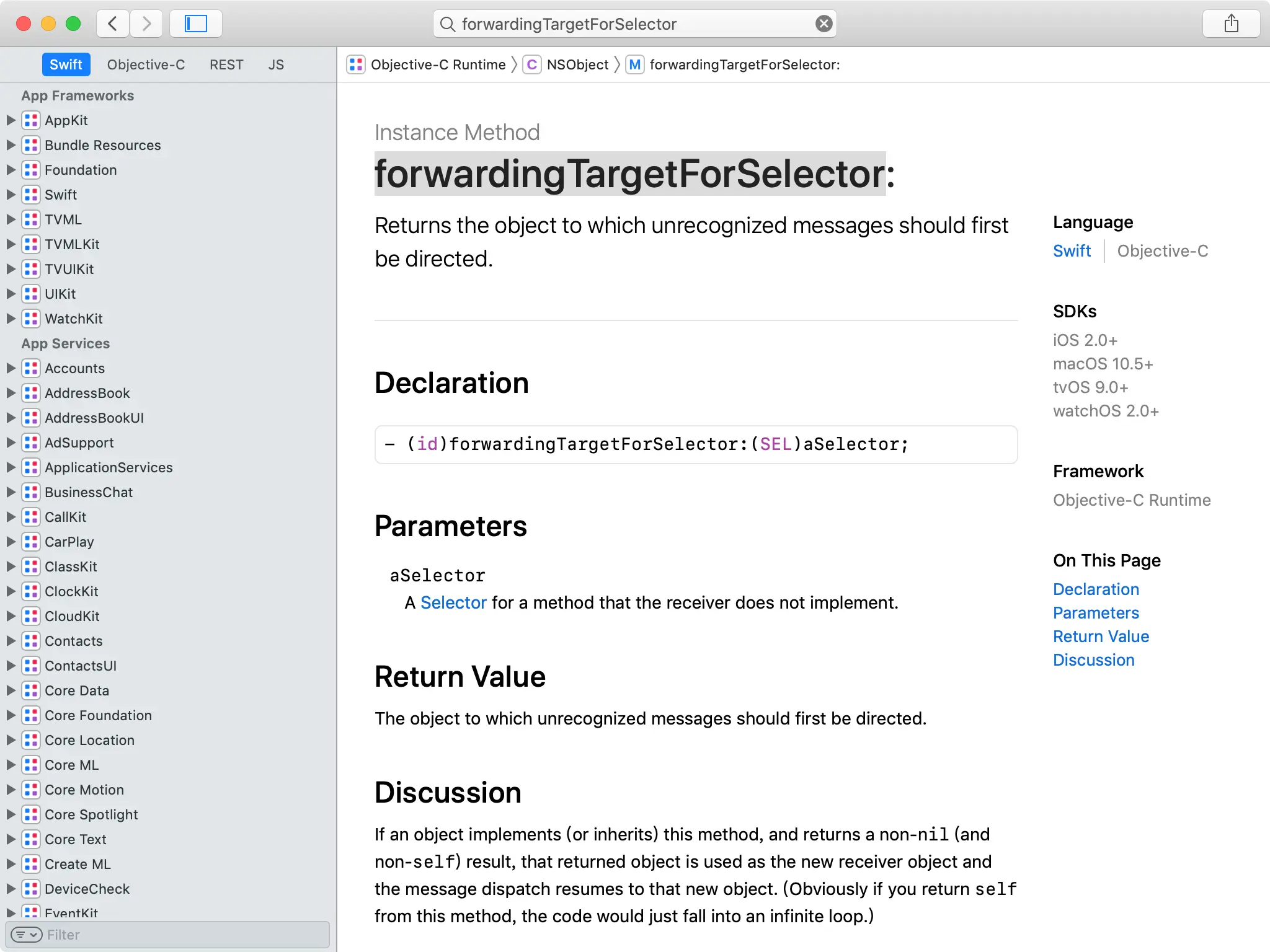This screenshot has width=1270, height=952.
Task: Select the REST language filter
Action: click(x=226, y=64)
